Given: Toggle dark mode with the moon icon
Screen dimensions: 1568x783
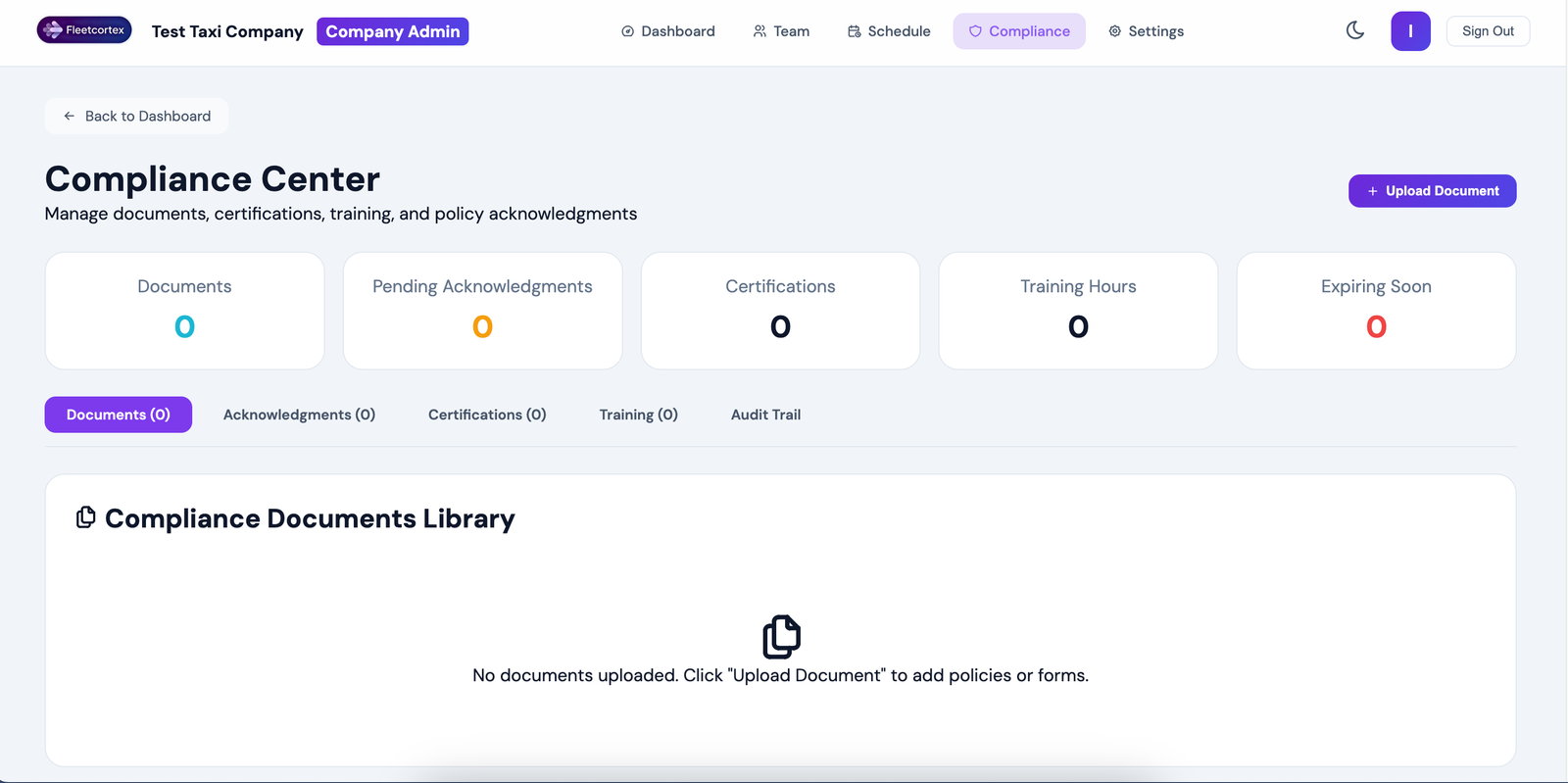Looking at the screenshot, I should point(1355,30).
